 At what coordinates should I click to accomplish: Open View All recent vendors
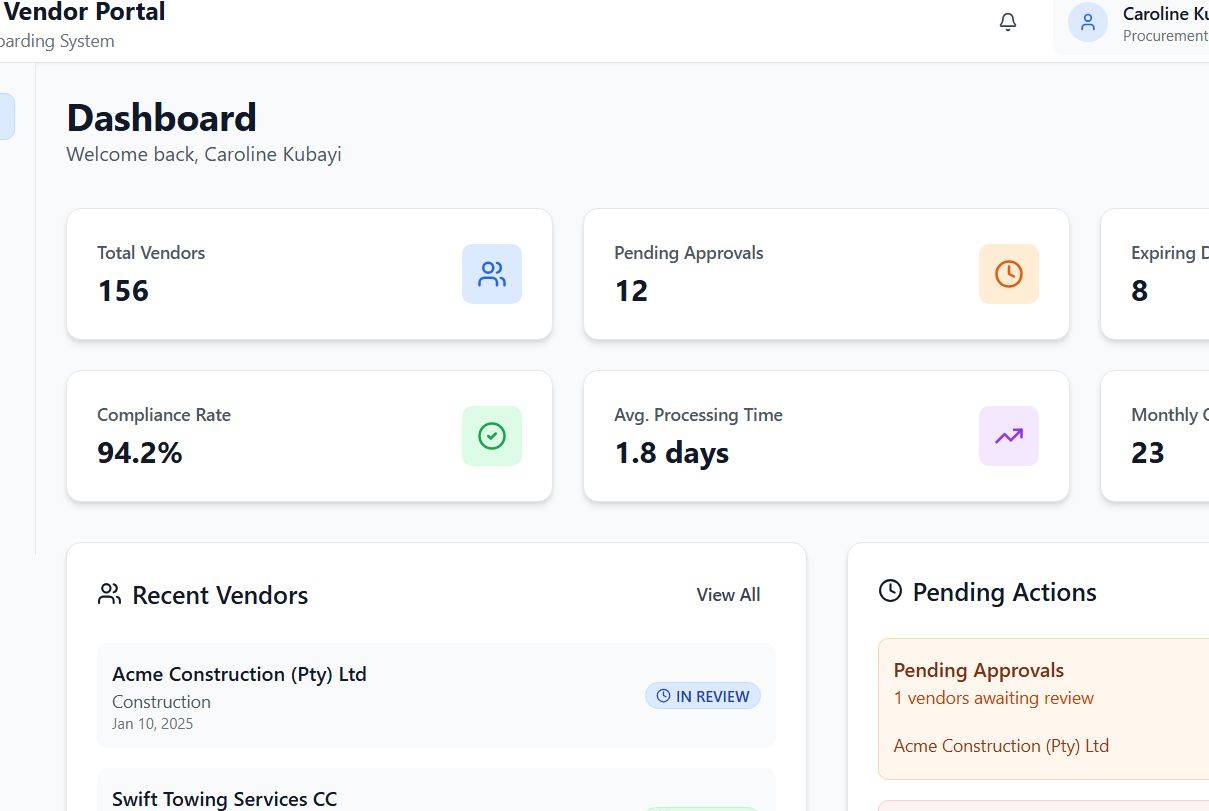(x=728, y=595)
